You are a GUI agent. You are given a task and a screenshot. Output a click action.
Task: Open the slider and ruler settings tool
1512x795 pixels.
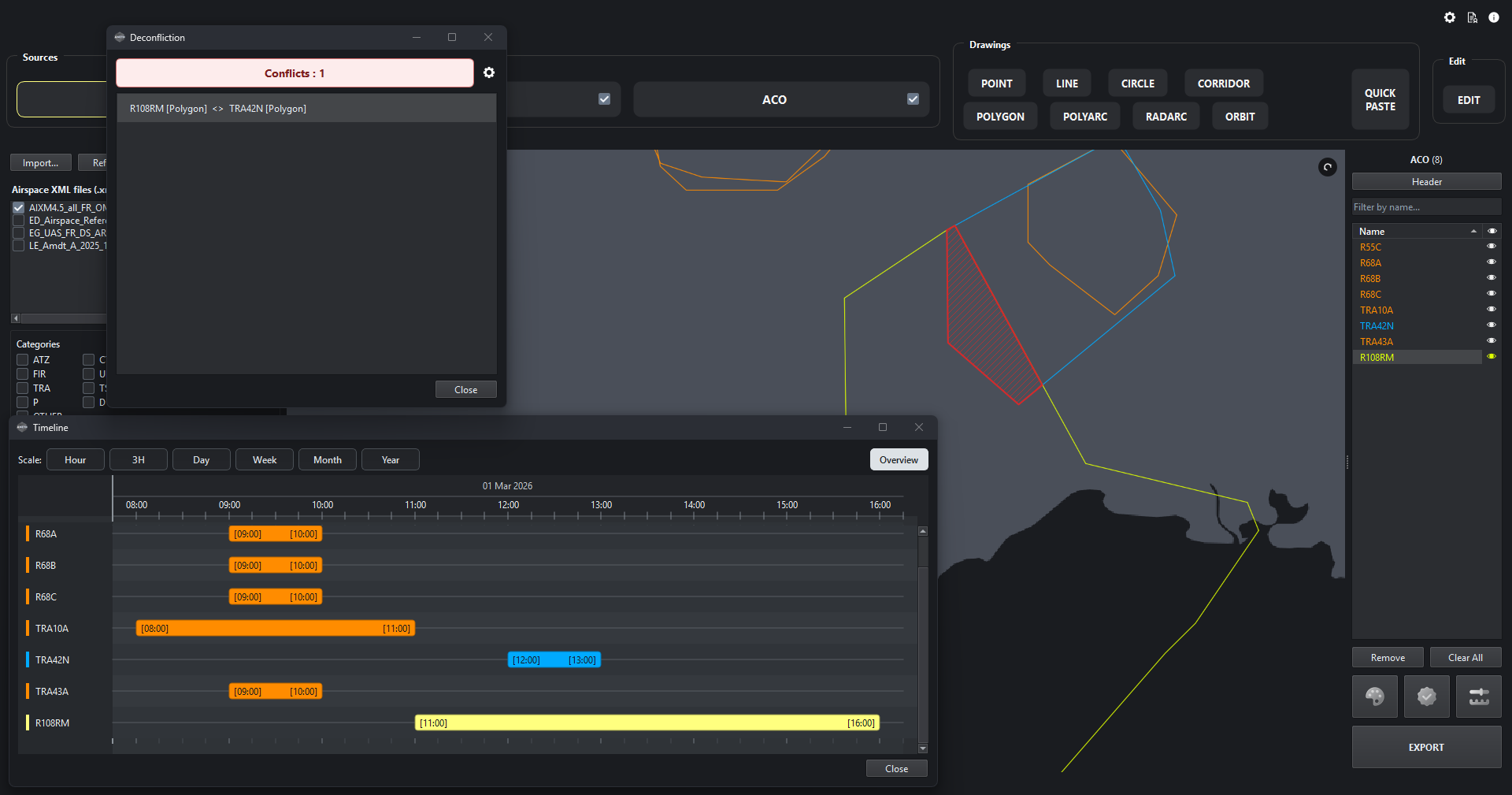tap(1479, 697)
